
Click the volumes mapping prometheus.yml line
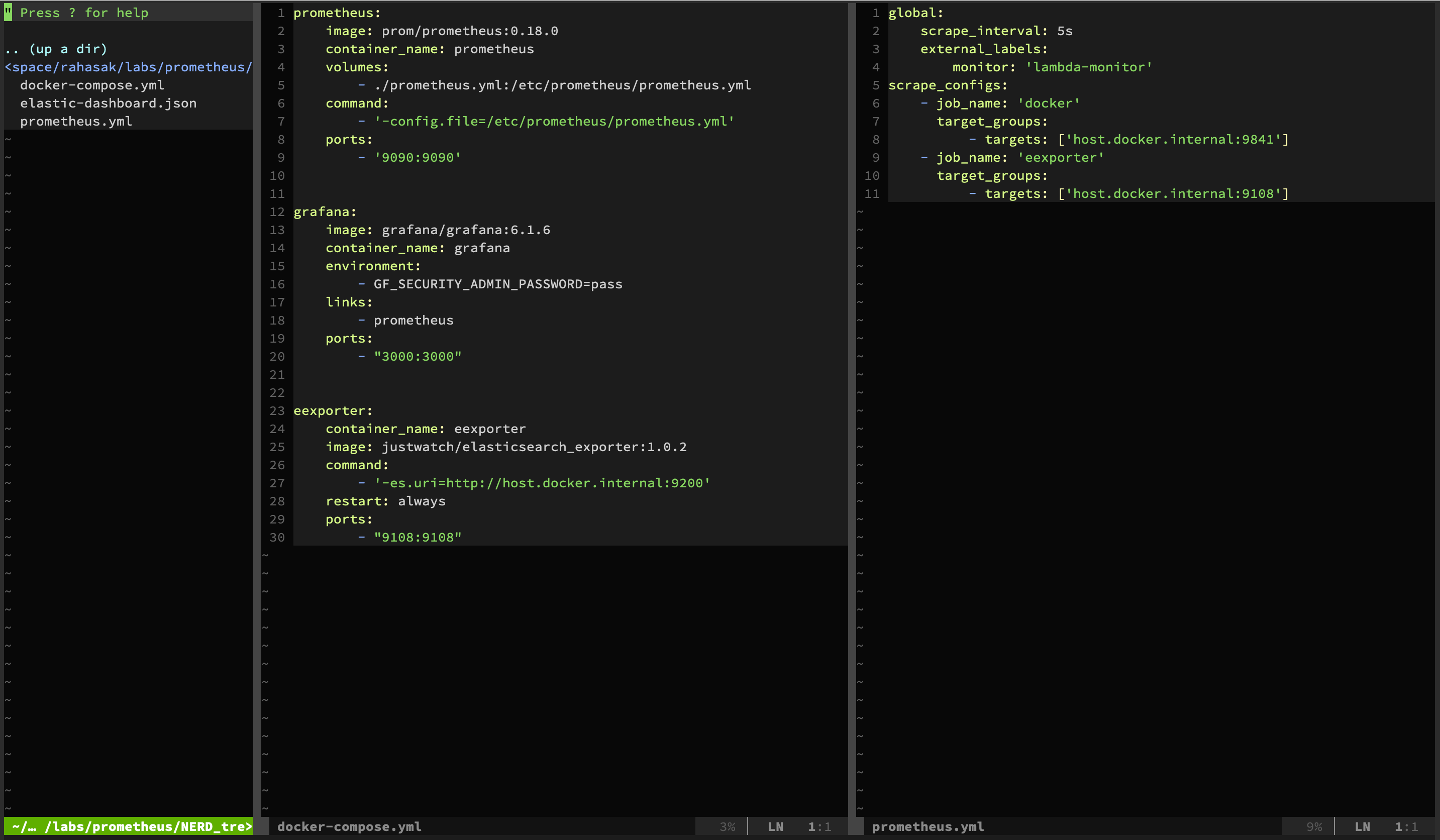tap(554, 85)
